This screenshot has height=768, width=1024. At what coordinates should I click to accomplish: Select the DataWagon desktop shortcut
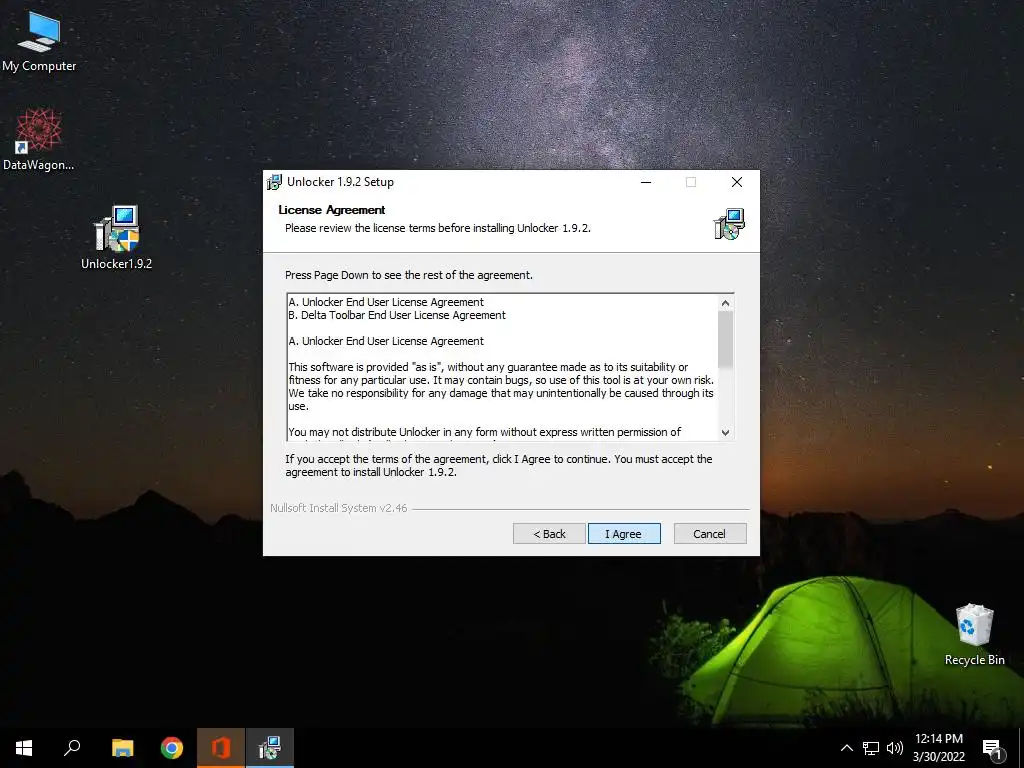[x=39, y=140]
